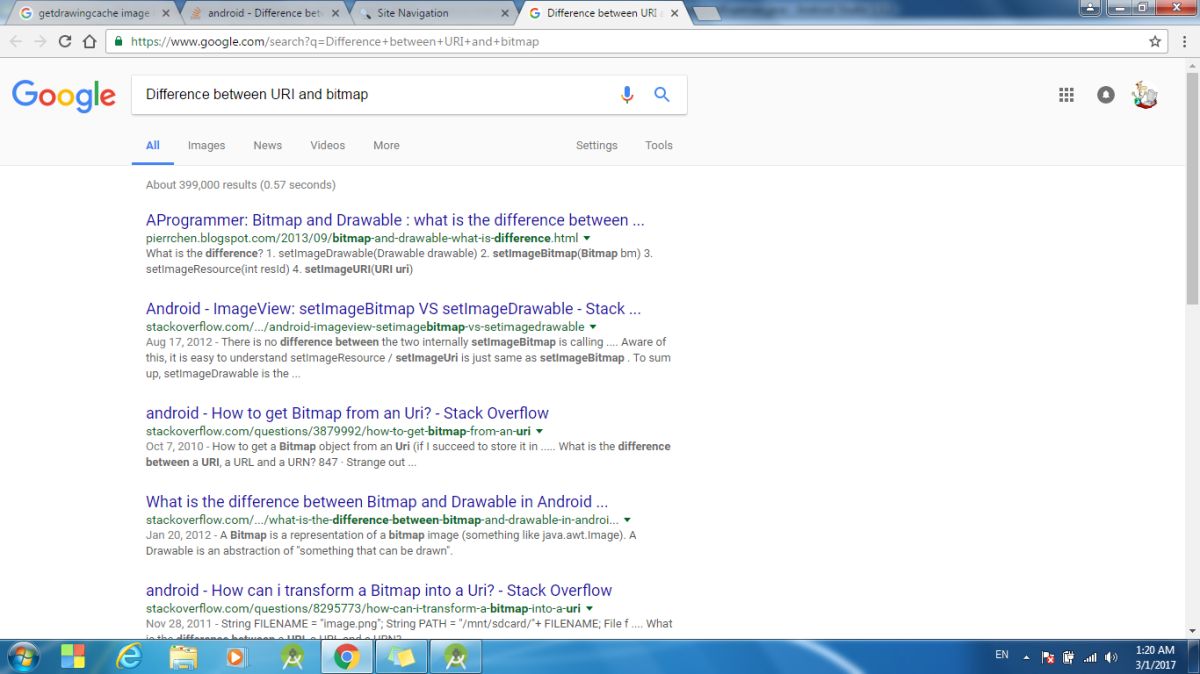Click 'About 399,000 results' text
Viewport: 1200px width, 674px height.
pos(241,185)
